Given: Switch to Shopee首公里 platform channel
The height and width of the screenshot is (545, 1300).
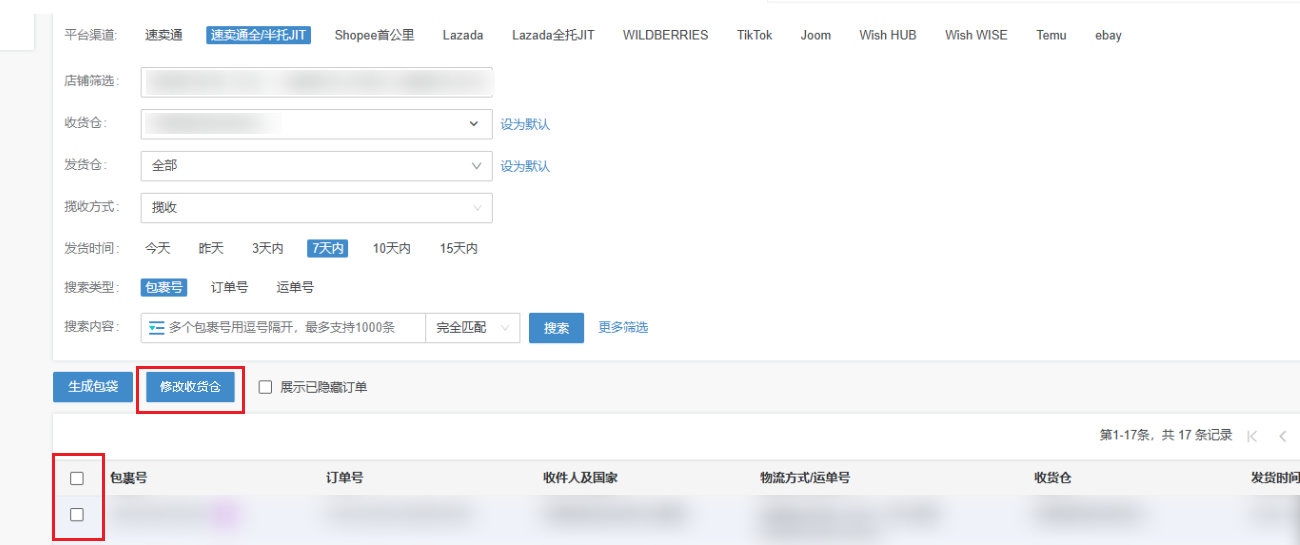Looking at the screenshot, I should (x=374, y=35).
